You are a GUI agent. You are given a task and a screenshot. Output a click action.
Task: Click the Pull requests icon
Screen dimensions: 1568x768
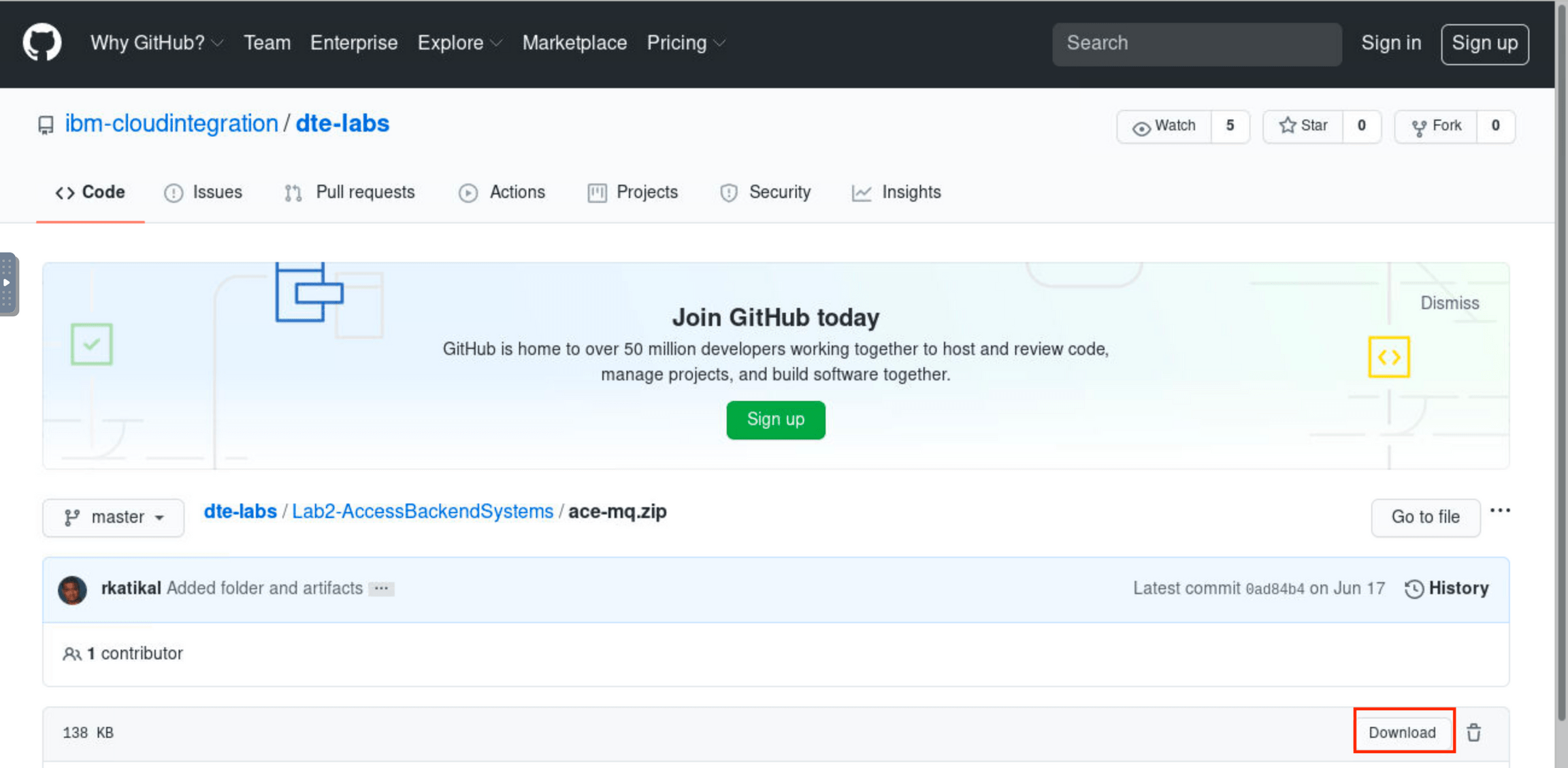(x=293, y=193)
